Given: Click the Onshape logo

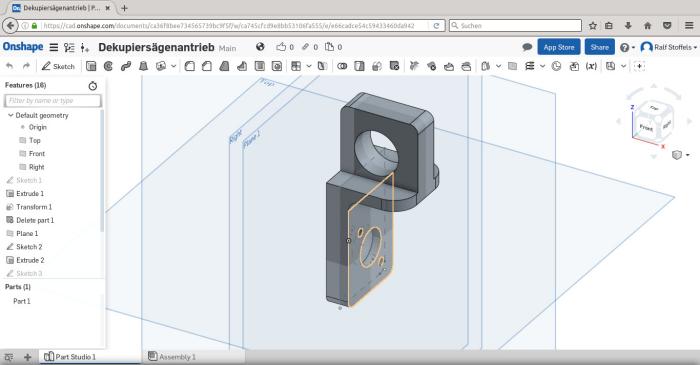Looking at the screenshot, I should coord(23,47).
